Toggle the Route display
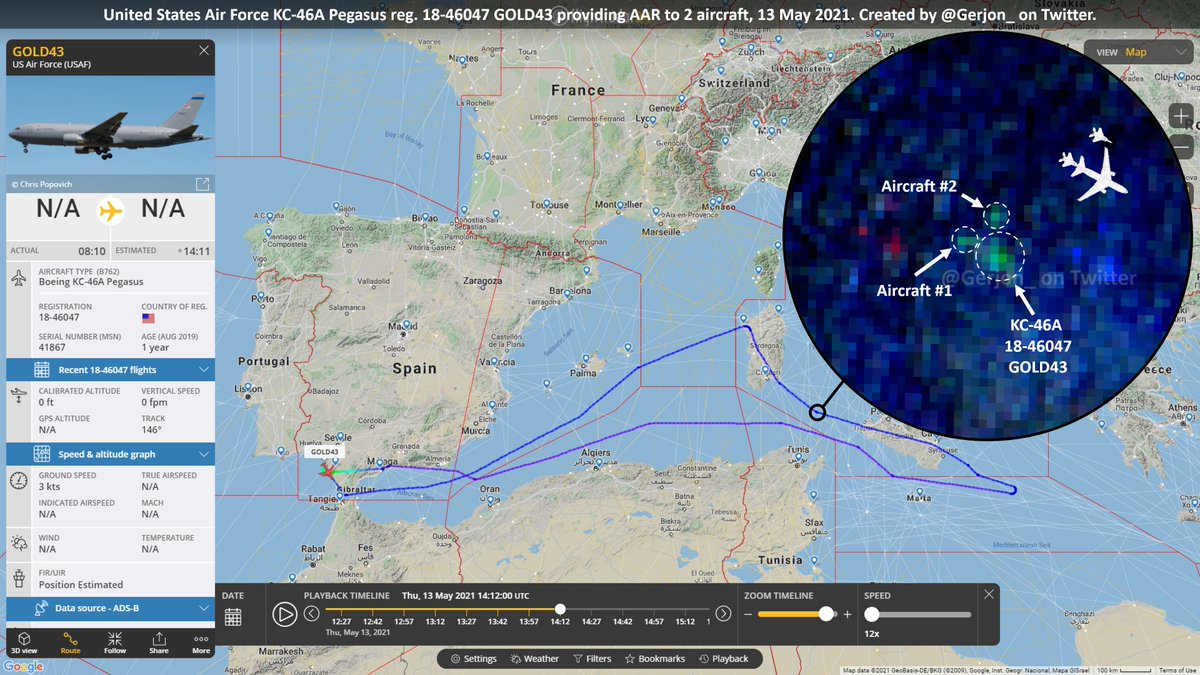The image size is (1200, 675). click(x=71, y=643)
